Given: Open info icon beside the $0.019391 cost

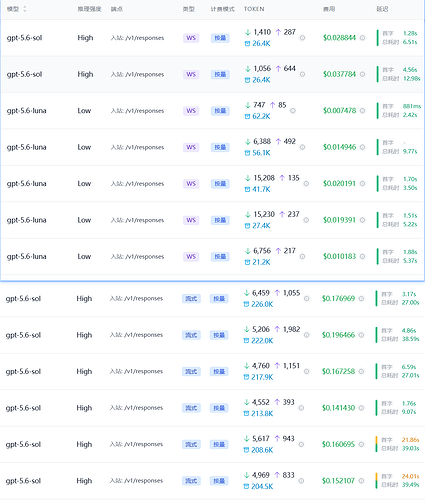Looking at the screenshot, I should pyautogui.click(x=362, y=220).
